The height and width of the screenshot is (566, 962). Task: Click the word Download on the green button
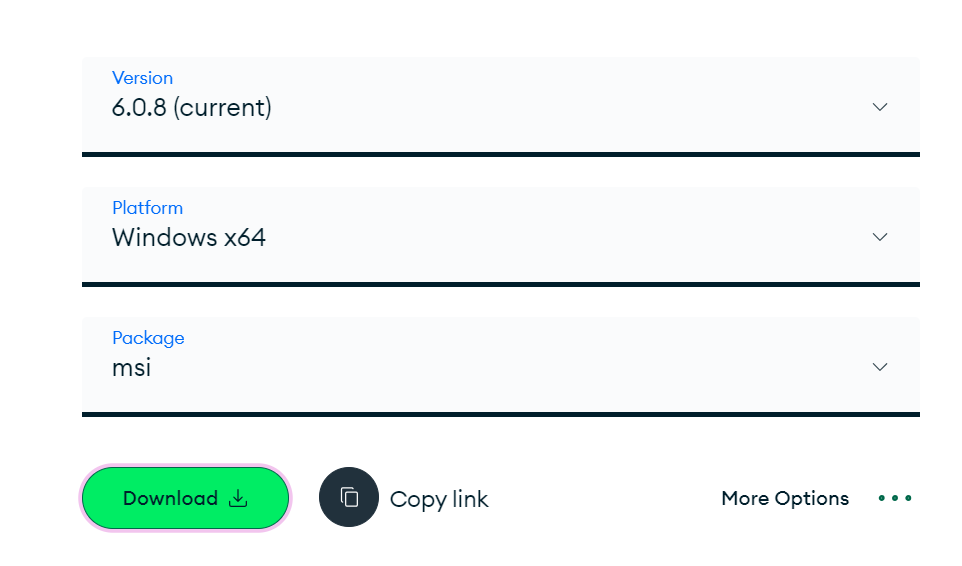170,498
